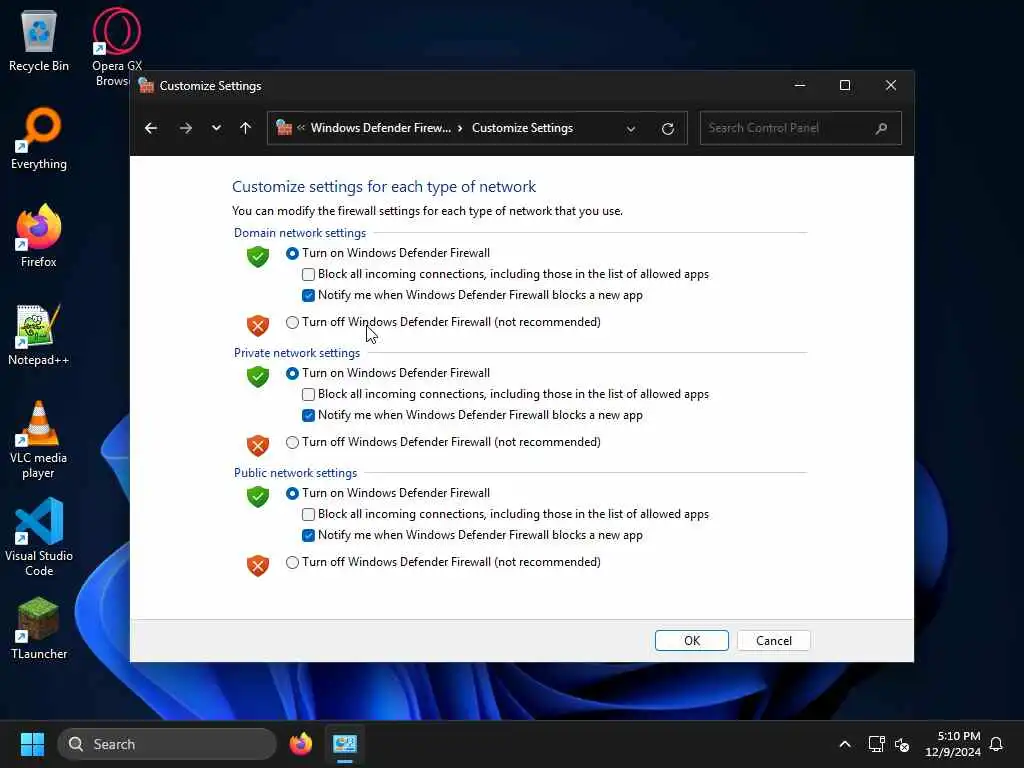1024x768 pixels.
Task: Maximize the Customize Settings window
Action: coord(844,86)
